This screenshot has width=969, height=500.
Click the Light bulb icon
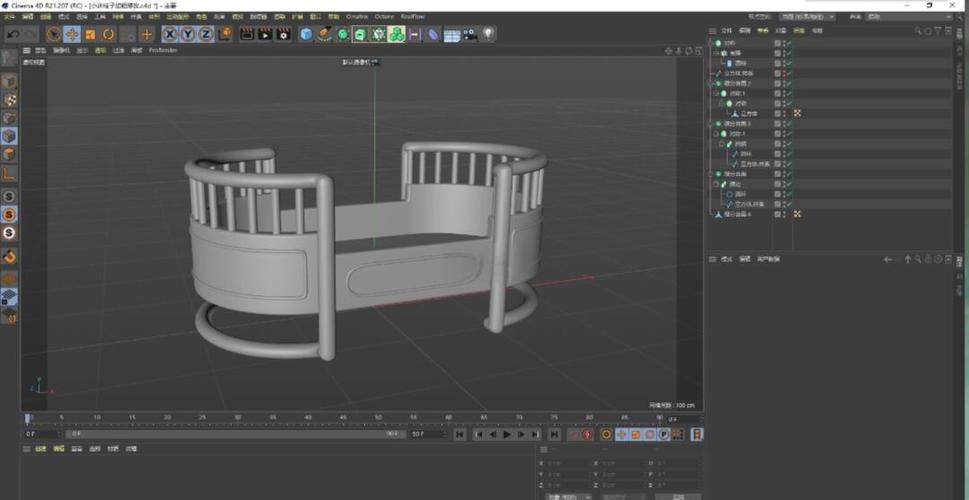[488, 34]
